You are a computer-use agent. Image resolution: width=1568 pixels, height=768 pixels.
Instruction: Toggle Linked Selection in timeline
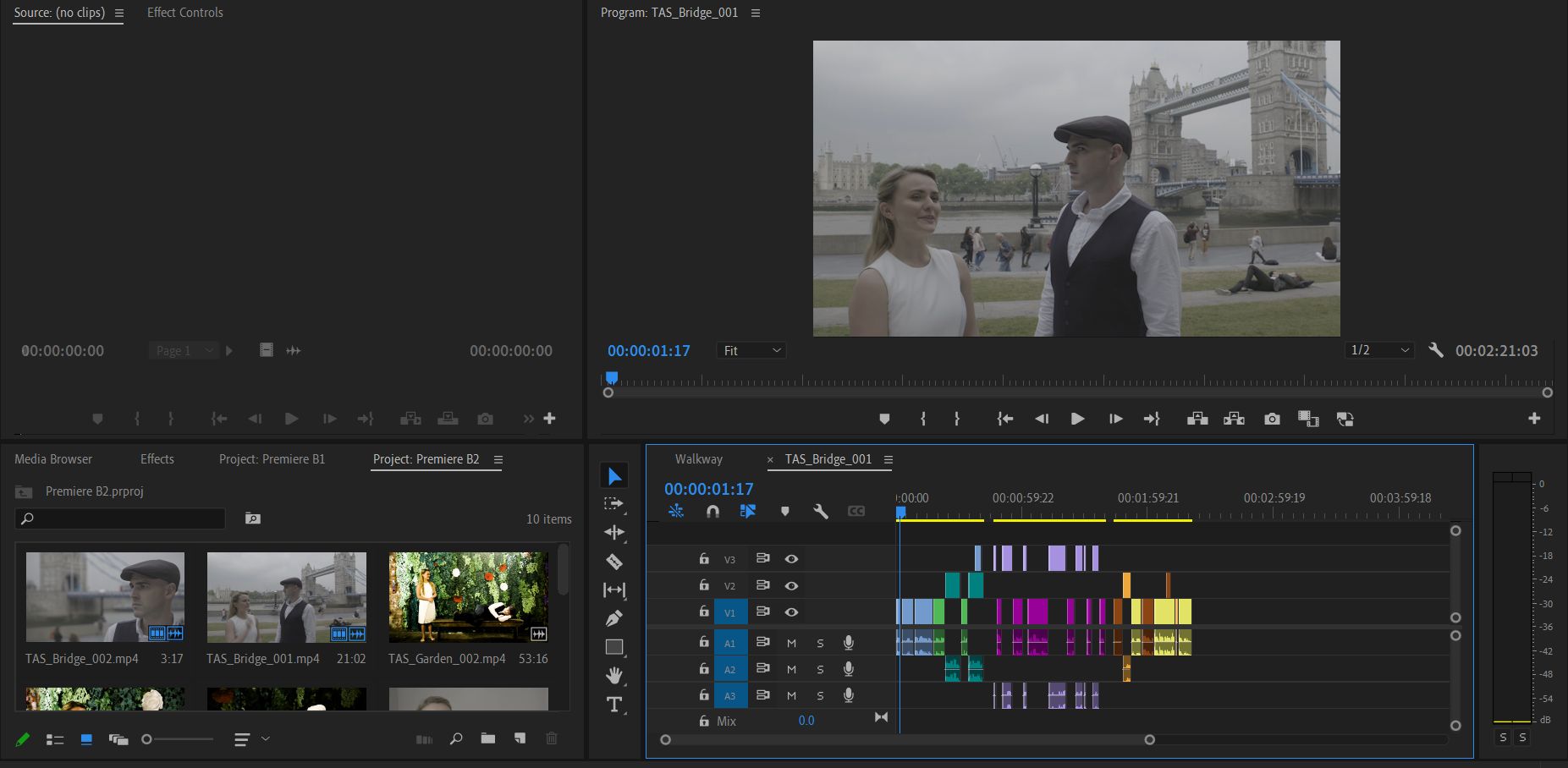748,511
